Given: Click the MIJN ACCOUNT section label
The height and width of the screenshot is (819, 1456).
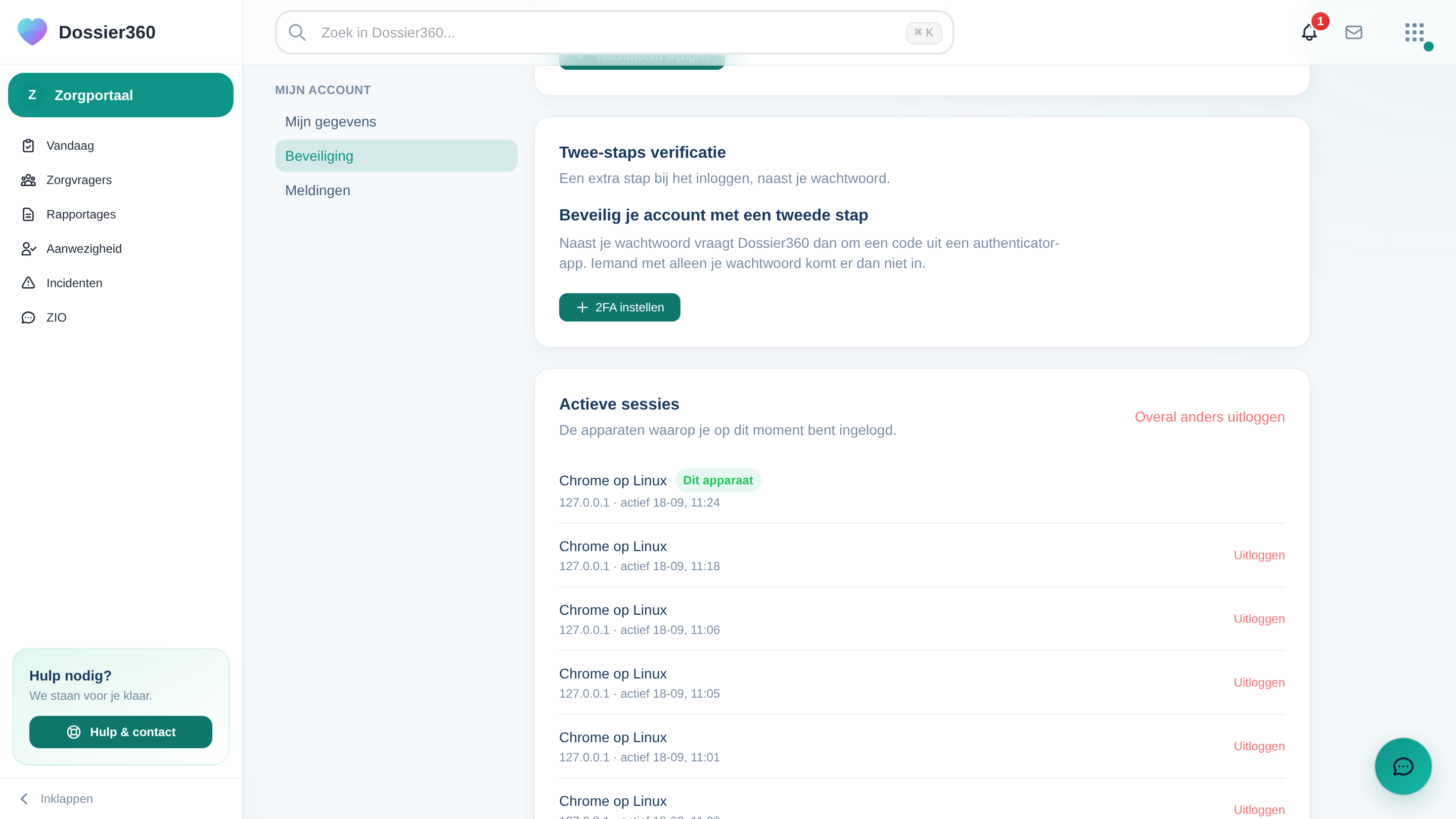Looking at the screenshot, I should 323,90.
